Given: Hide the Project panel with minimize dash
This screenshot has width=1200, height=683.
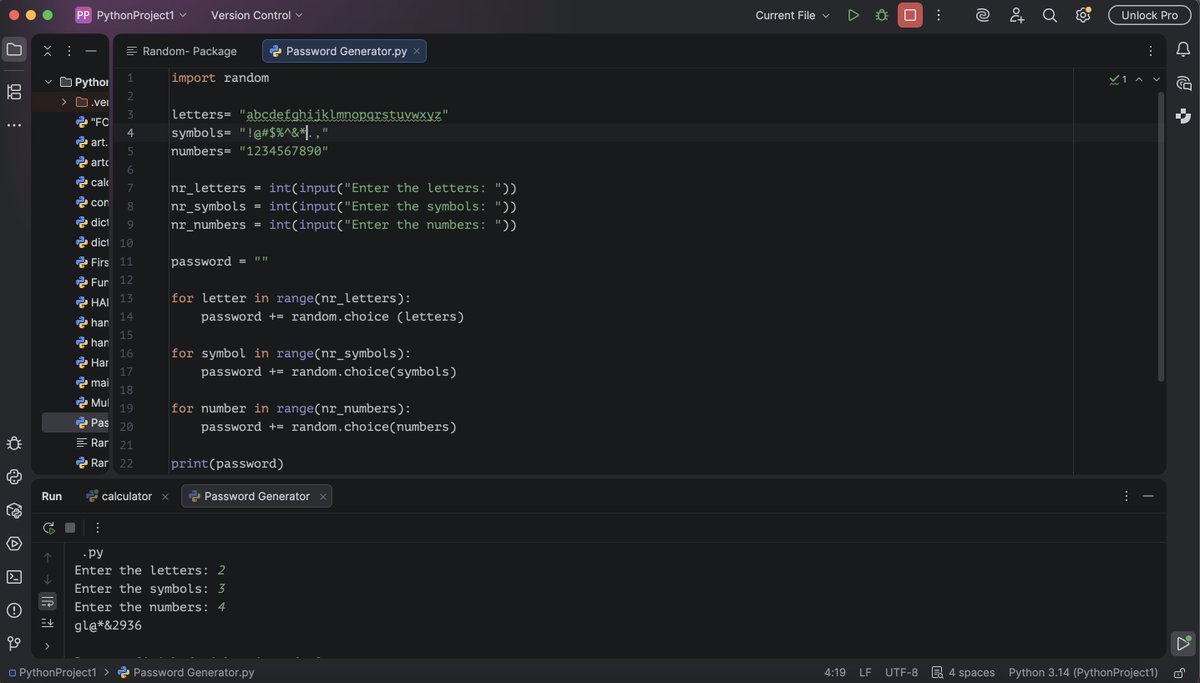Looking at the screenshot, I should [91, 50].
